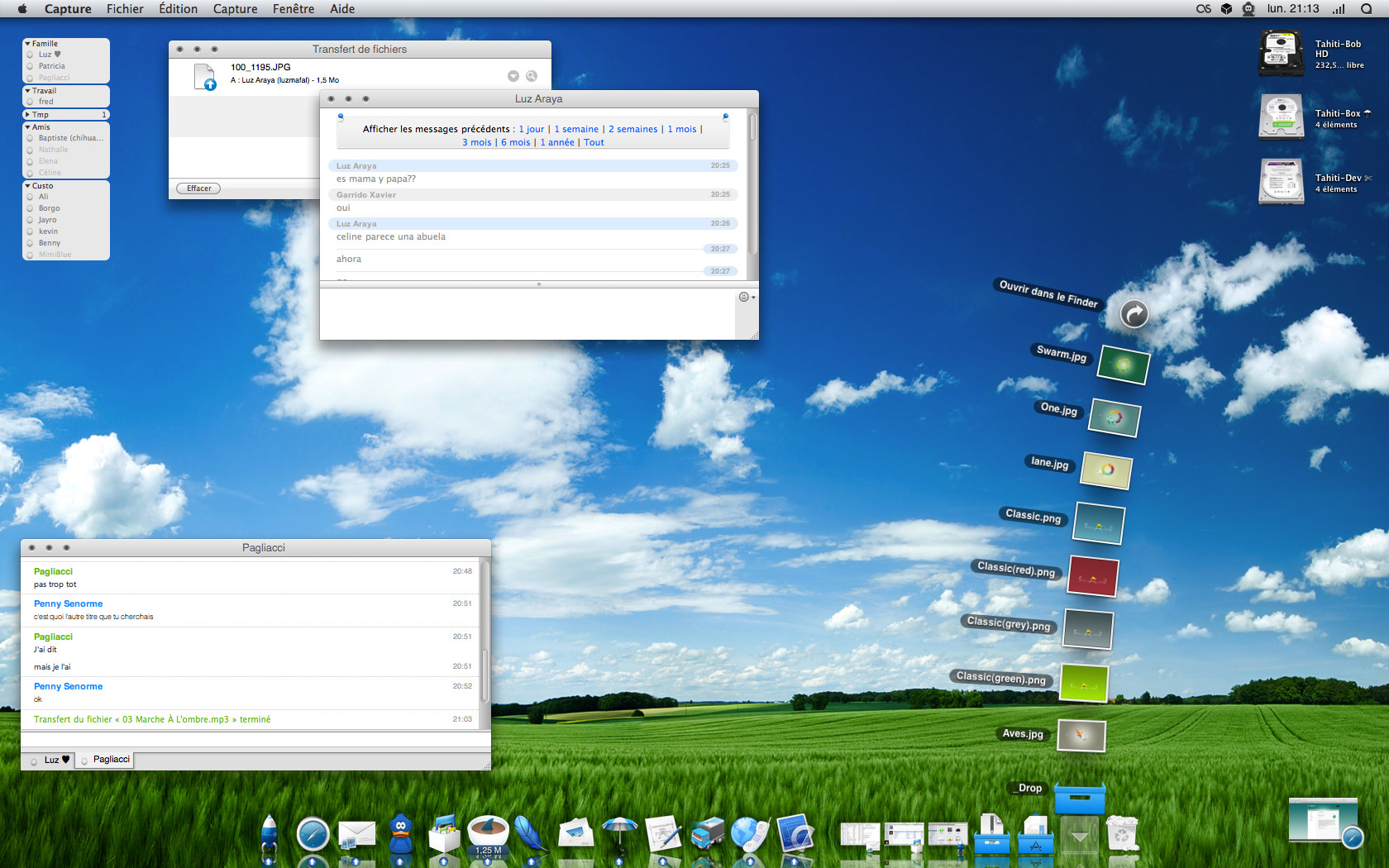Show previous messages from 6 mois
The image size is (1389, 868).
516,142
